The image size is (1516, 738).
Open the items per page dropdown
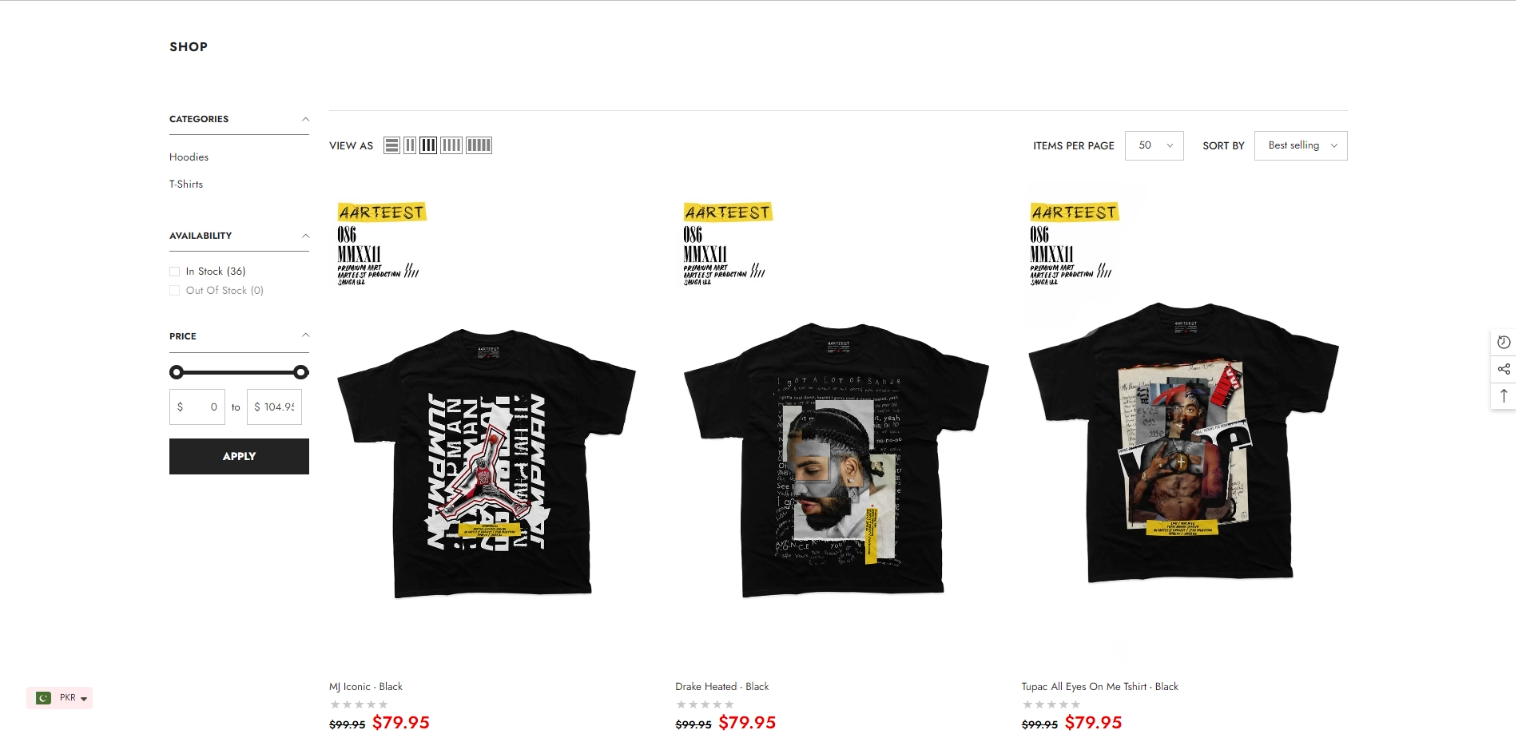[1154, 145]
